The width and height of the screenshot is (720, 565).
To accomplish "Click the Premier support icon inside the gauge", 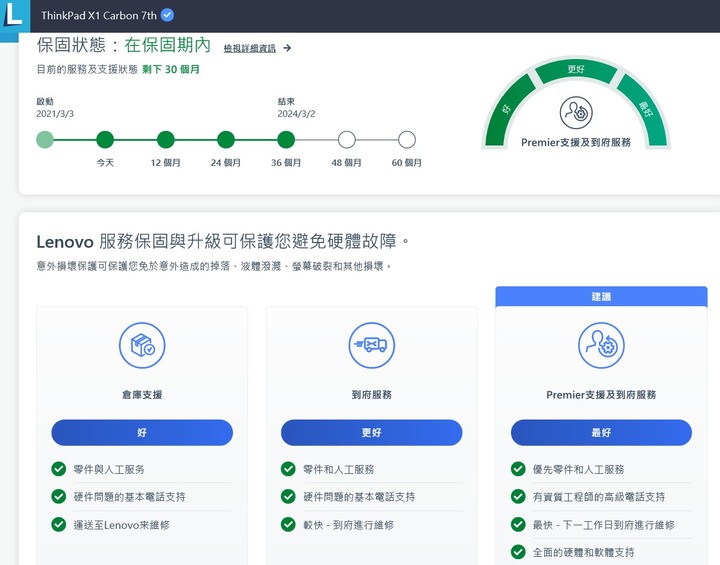I will tap(576, 113).
